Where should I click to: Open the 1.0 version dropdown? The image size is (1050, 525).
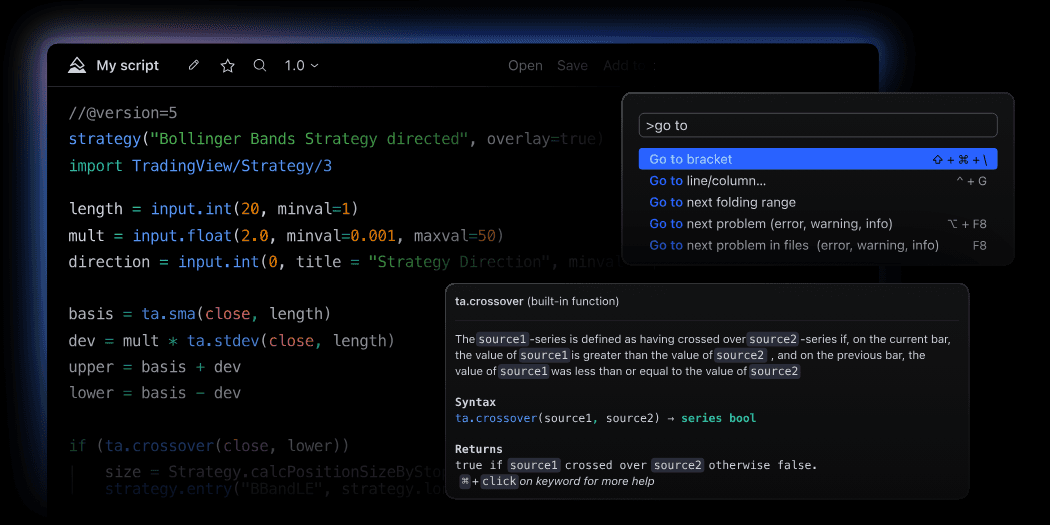coord(301,66)
